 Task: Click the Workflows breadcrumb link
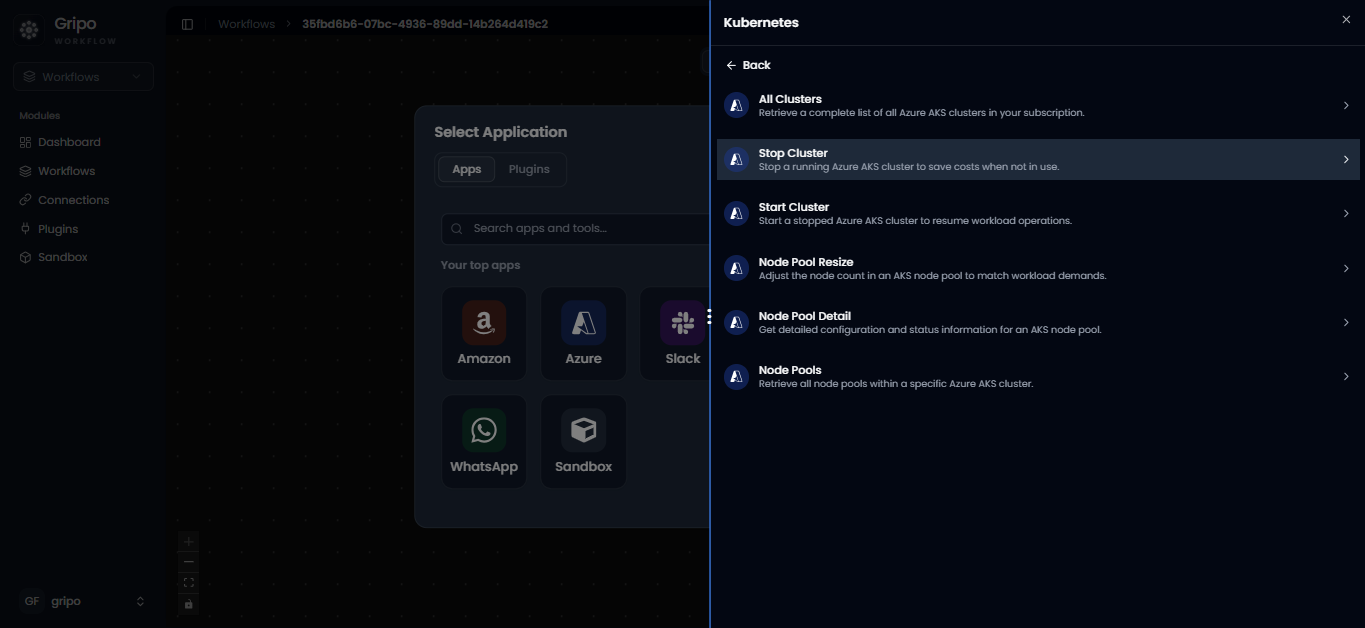tap(246, 24)
